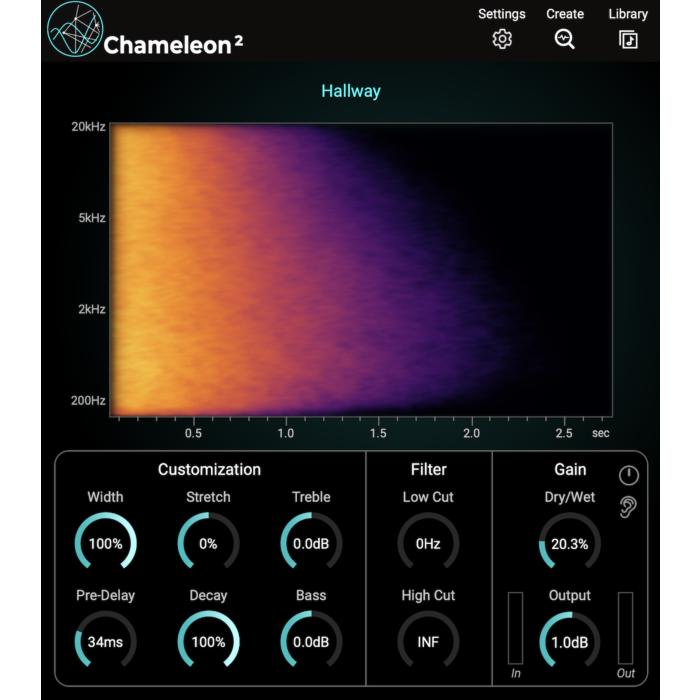Click the Settings label

502,14
